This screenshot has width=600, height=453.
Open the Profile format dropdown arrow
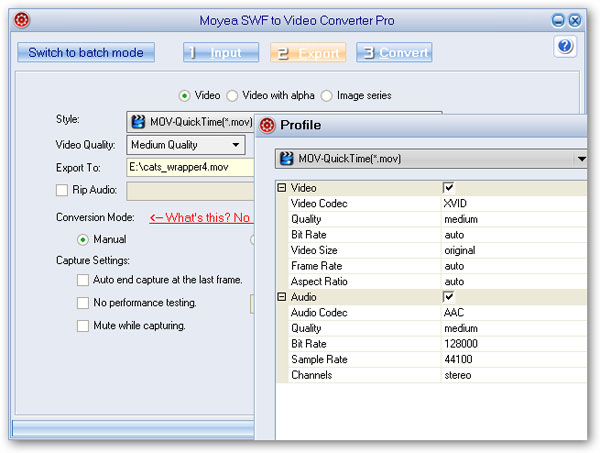(581, 158)
